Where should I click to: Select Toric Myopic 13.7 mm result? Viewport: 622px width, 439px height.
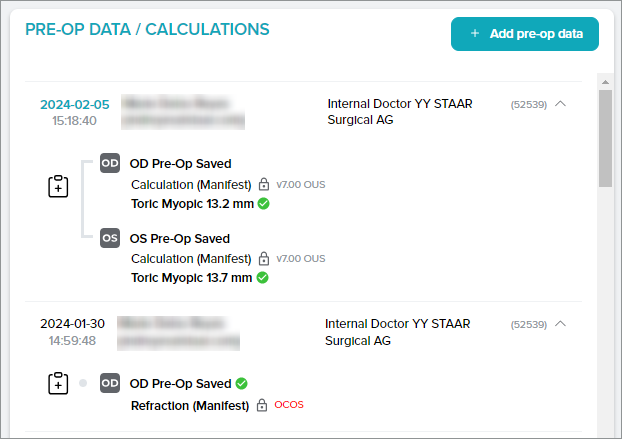click(x=192, y=277)
